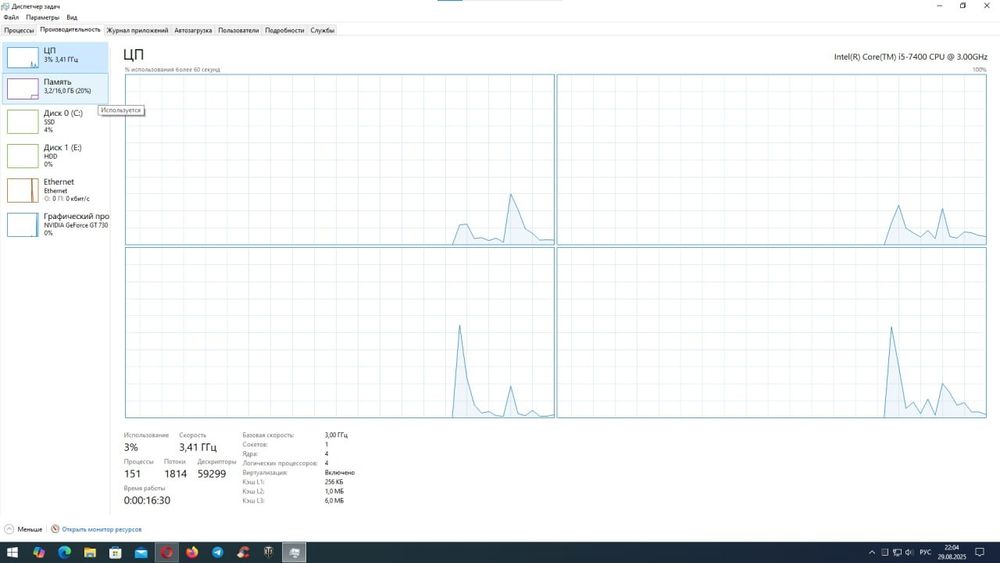Show Диск 1 (E:) HDD performance
This screenshot has height=563, width=1000.
(x=55, y=156)
